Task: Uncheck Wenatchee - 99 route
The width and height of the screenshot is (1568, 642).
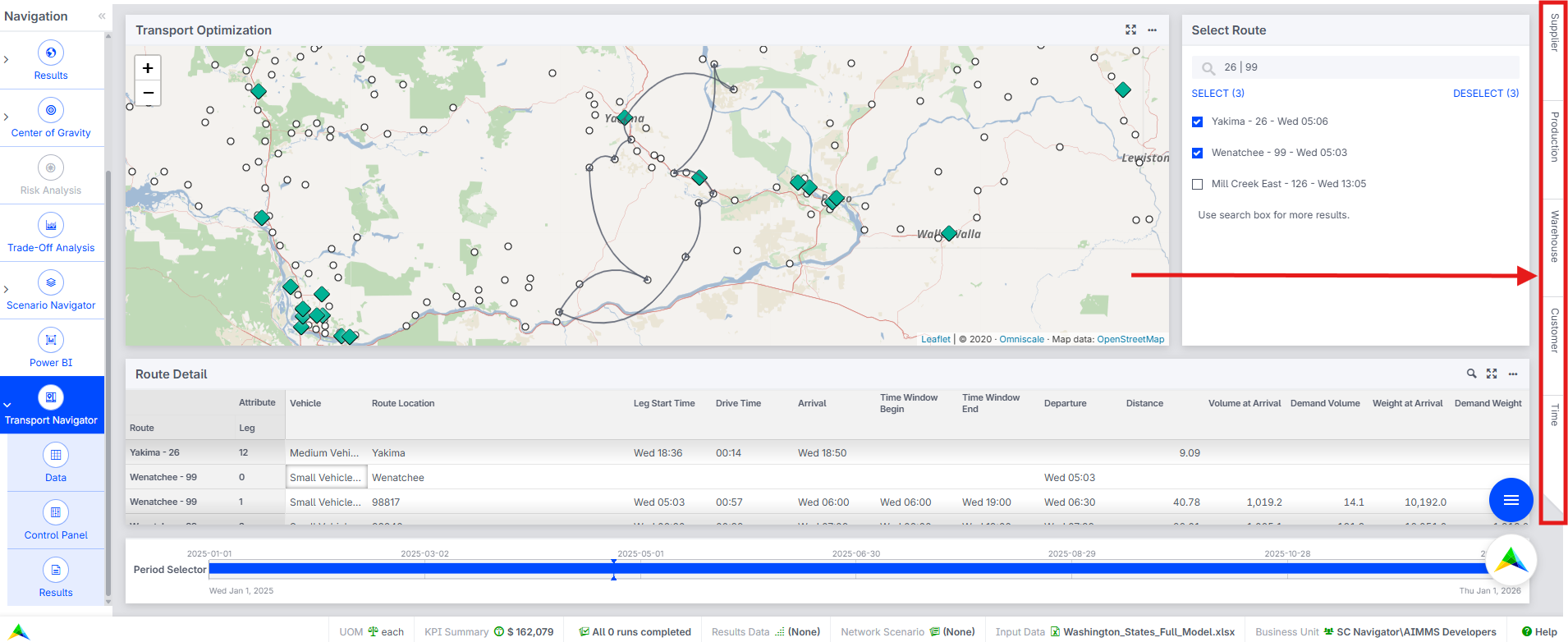Action: tap(1197, 153)
